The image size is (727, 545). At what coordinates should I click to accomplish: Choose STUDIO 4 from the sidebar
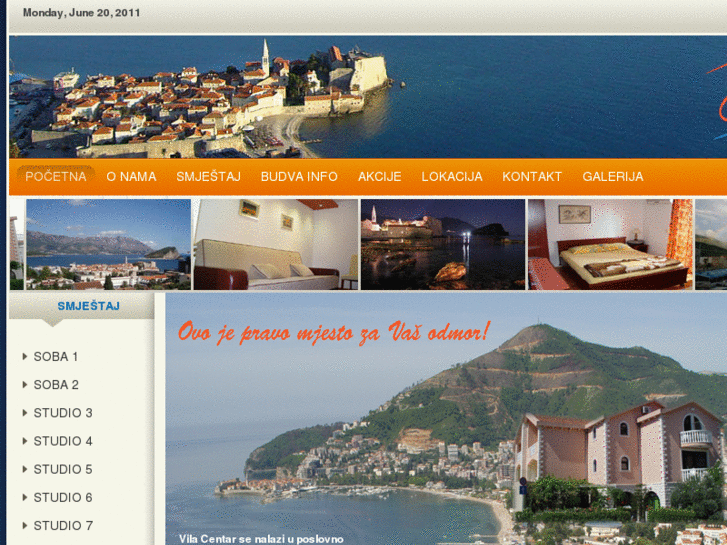(x=63, y=440)
